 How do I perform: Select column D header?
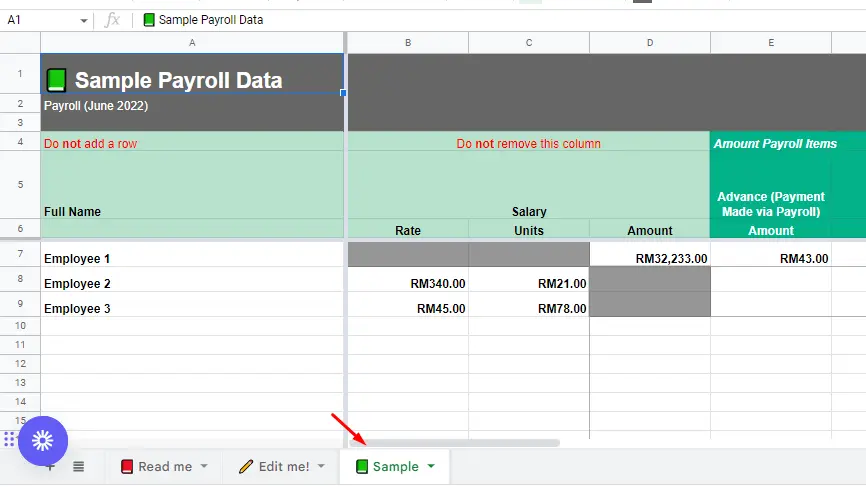(650, 43)
